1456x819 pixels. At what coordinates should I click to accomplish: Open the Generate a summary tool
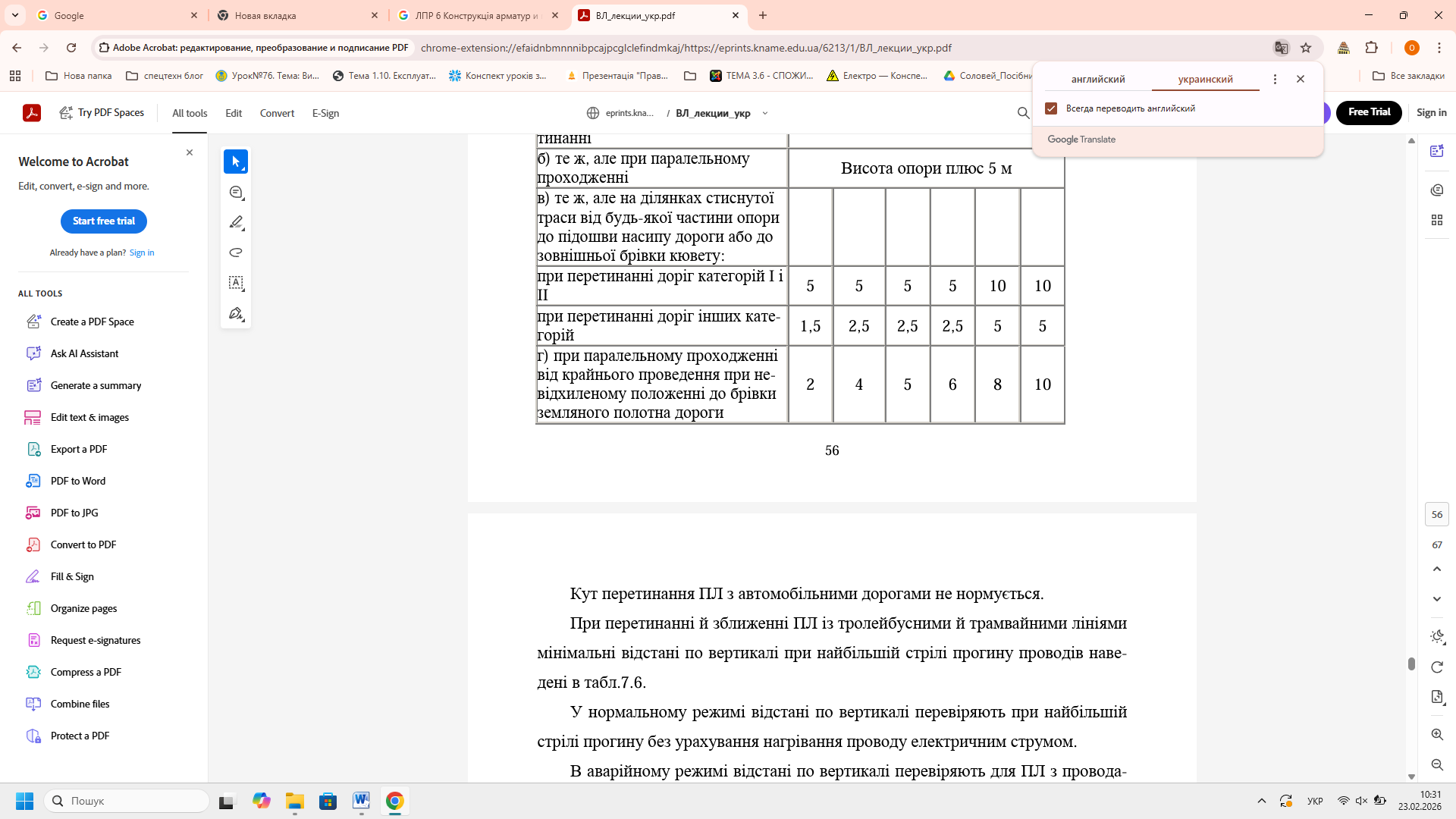point(96,385)
